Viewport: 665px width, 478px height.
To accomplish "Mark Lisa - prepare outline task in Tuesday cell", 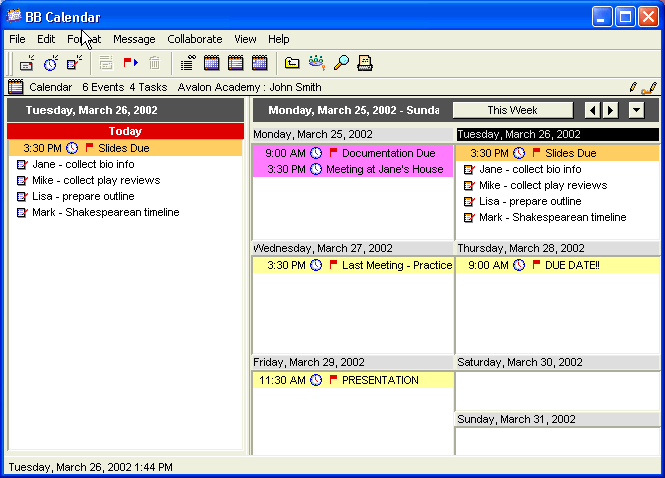I will [x=469, y=201].
